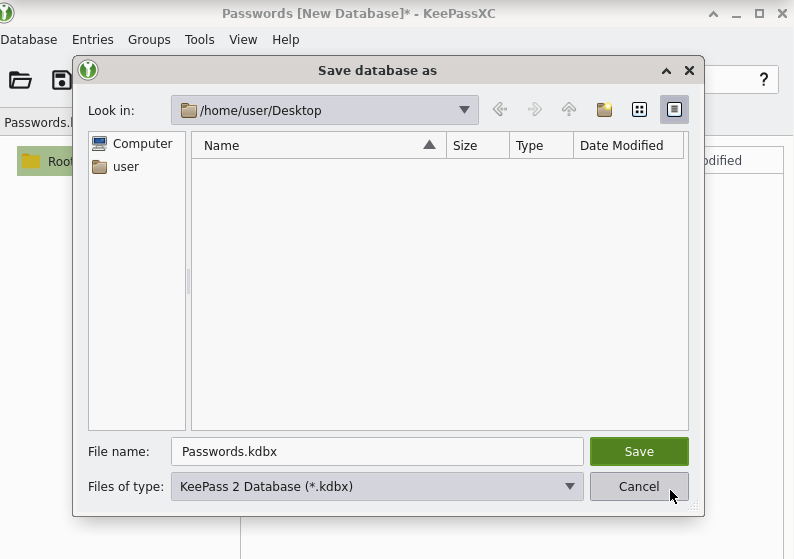Sort by the Date Modified column
This screenshot has height=559, width=794.
[621, 145]
